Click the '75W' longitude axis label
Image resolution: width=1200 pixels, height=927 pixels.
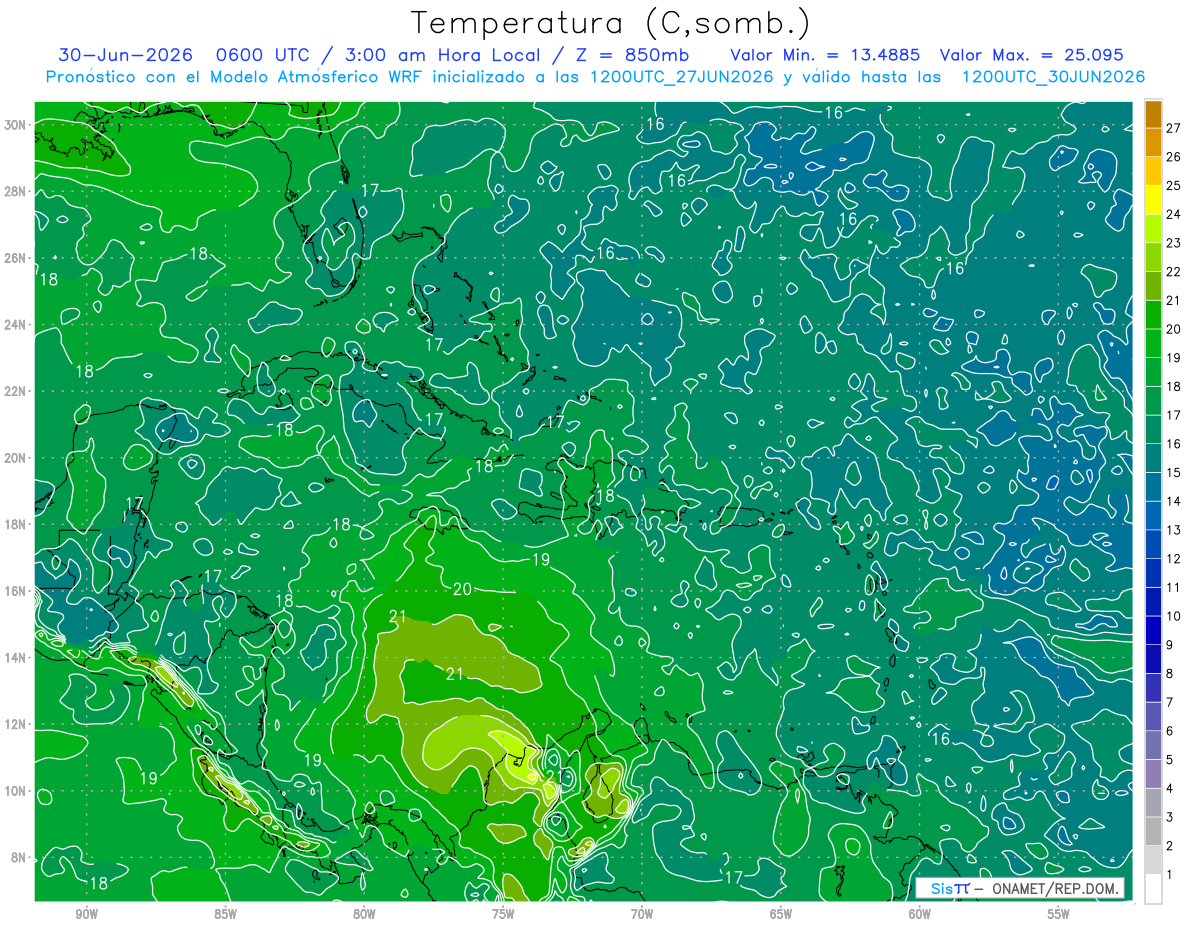(x=503, y=914)
